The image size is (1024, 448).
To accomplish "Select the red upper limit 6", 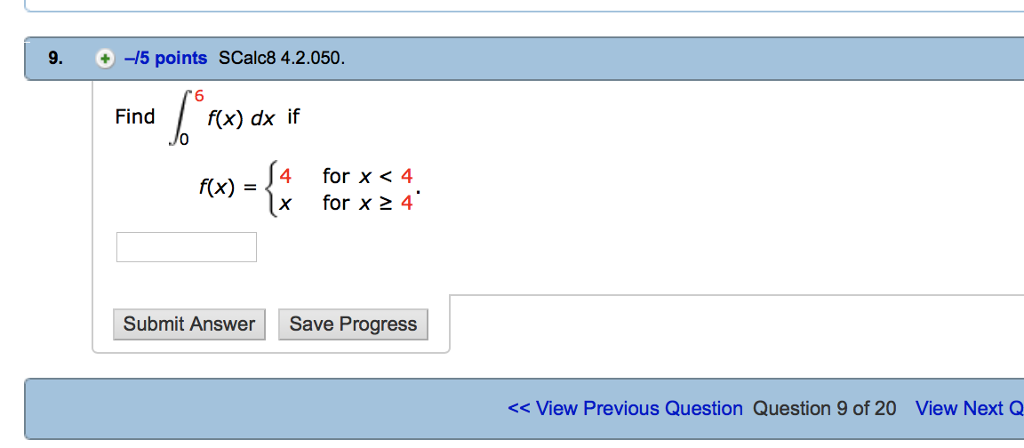I will tap(199, 96).
